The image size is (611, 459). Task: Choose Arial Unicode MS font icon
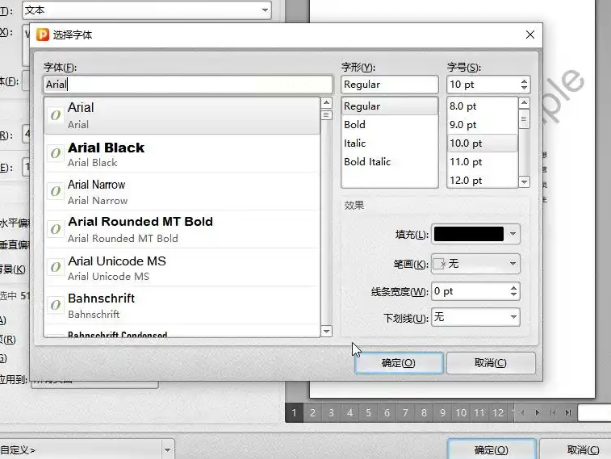[56, 267]
